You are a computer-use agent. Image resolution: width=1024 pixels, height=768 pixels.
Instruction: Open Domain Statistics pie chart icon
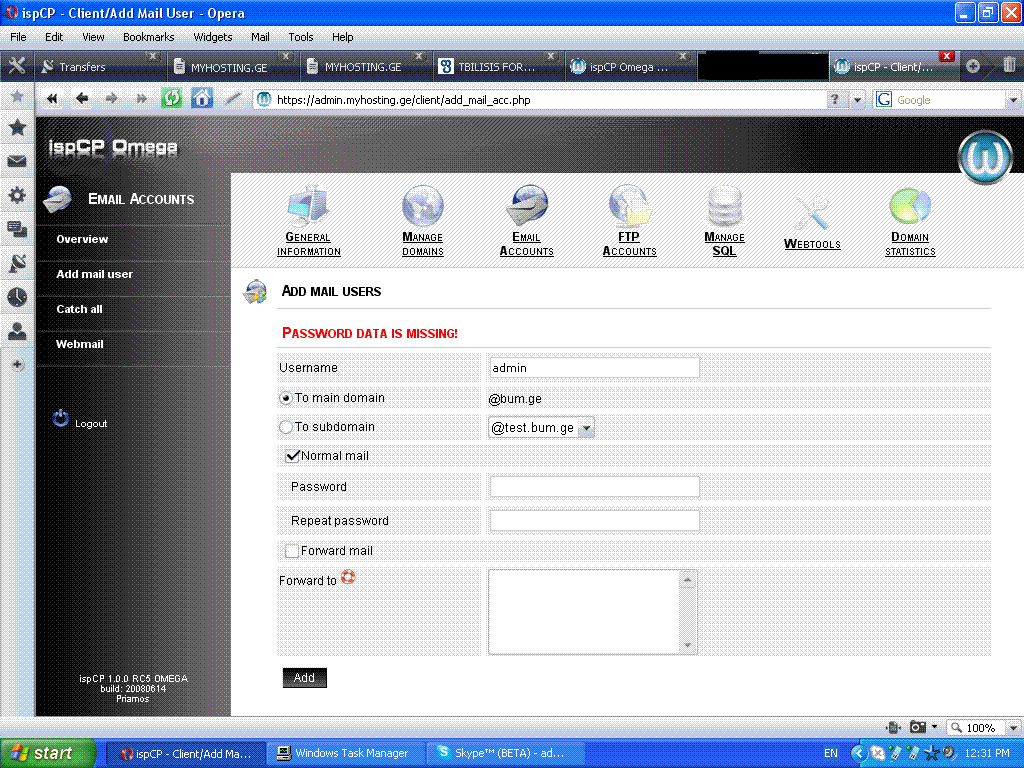910,206
